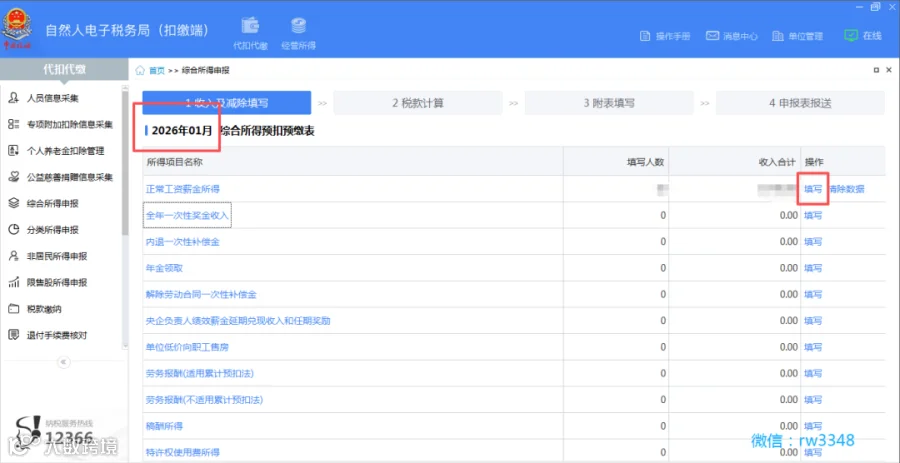Click 填写 for 劳务报酬(适用累计预扣法)
The width and height of the screenshot is (900, 463).
[813, 373]
